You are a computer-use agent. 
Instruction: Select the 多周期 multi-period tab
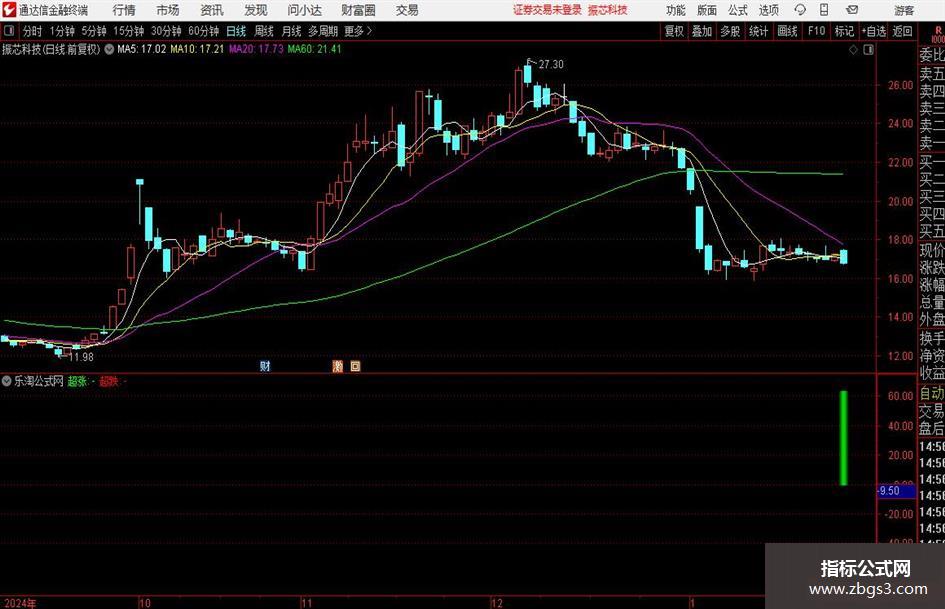323,31
